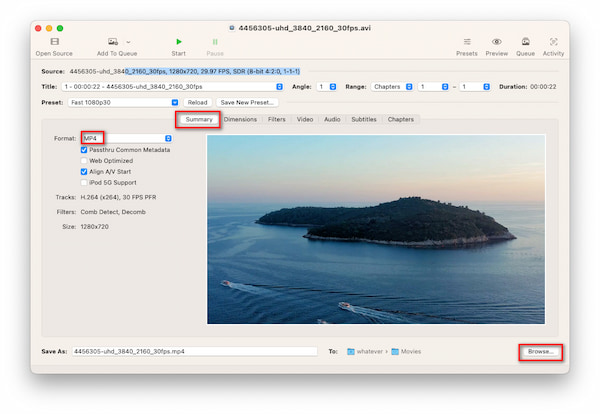This screenshot has height=414, width=600.
Task: Click the video preview image of the island
Action: click(x=376, y=229)
